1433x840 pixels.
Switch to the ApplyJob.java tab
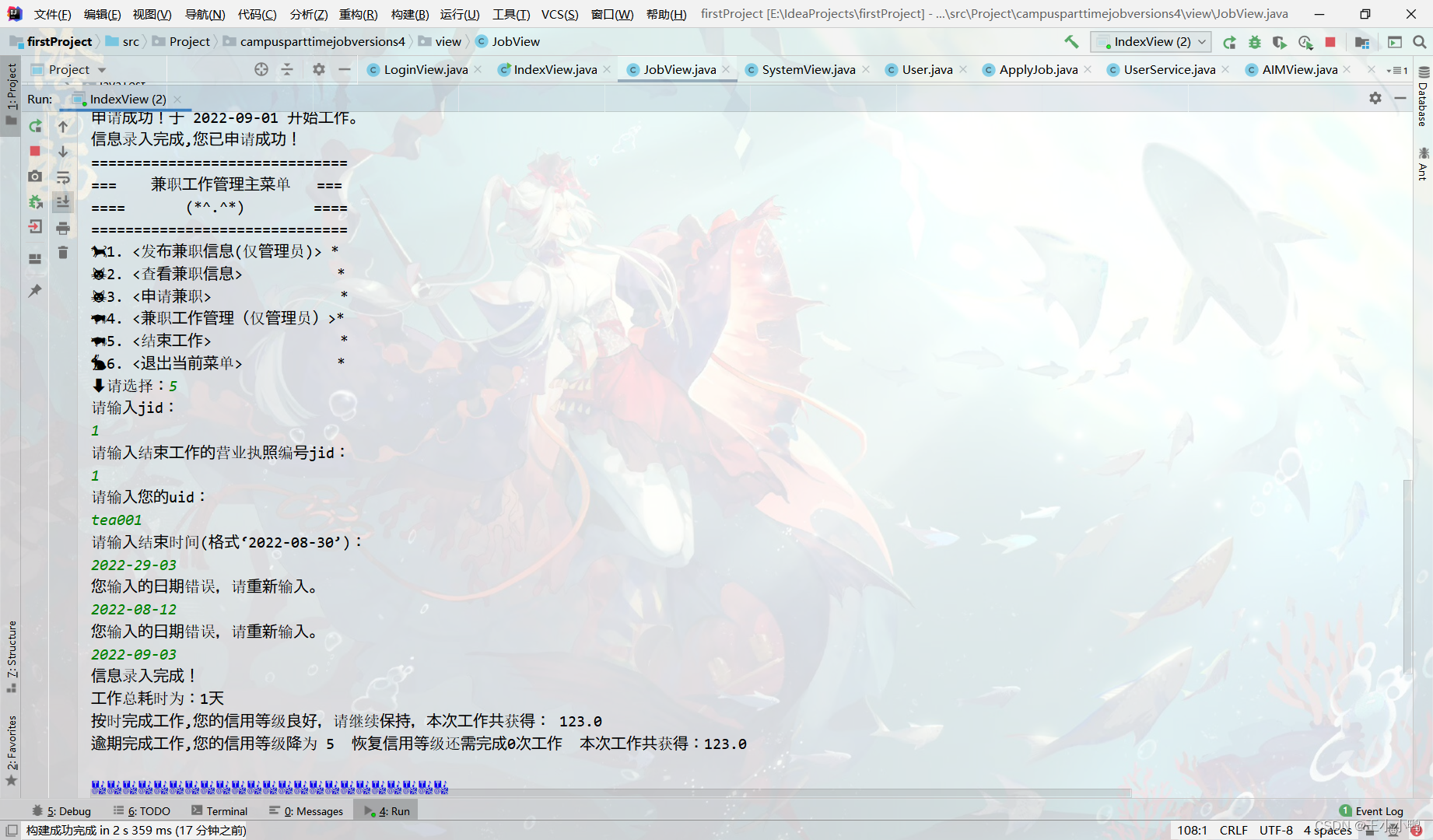click(1038, 69)
